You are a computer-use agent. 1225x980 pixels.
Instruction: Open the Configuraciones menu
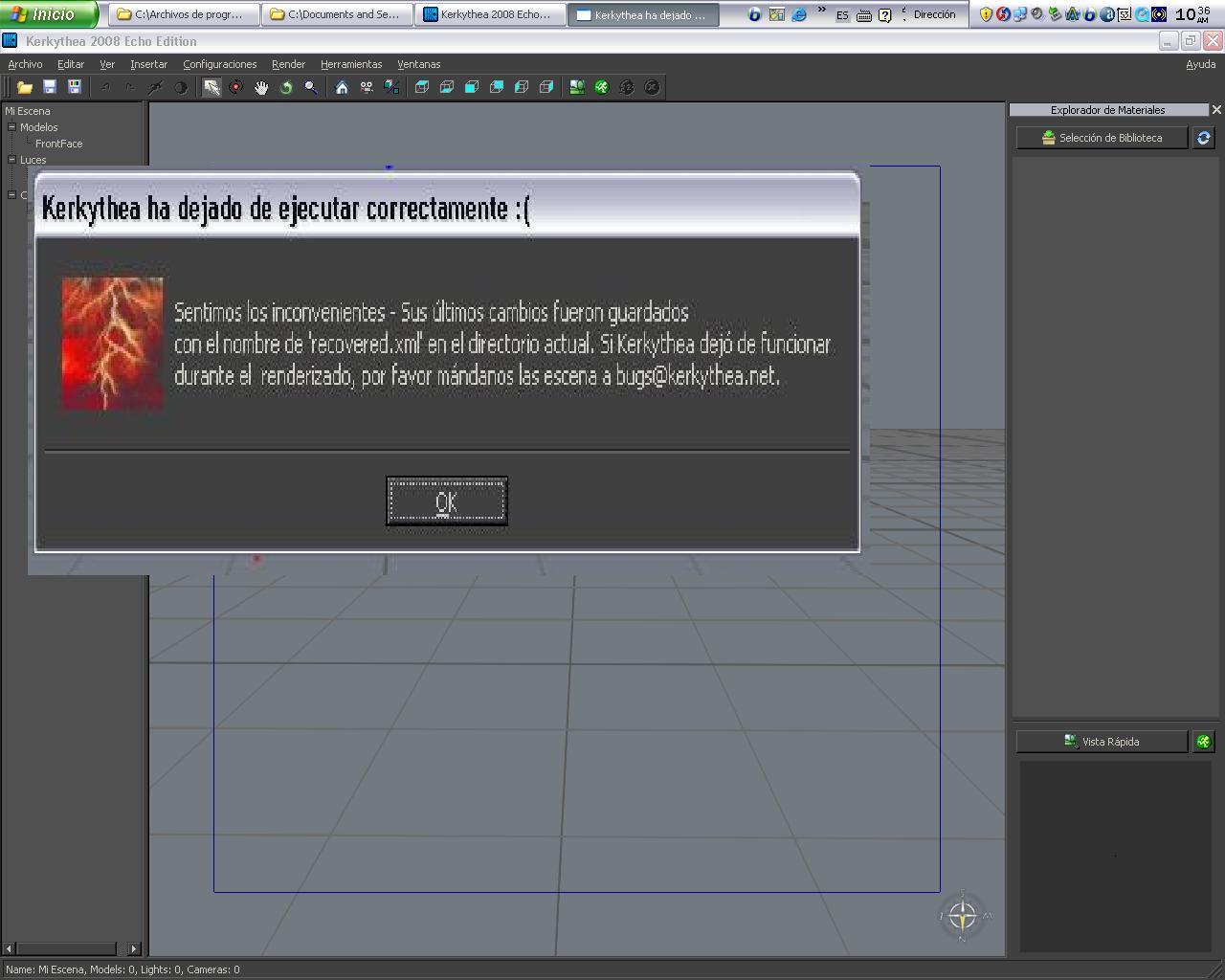click(x=220, y=64)
